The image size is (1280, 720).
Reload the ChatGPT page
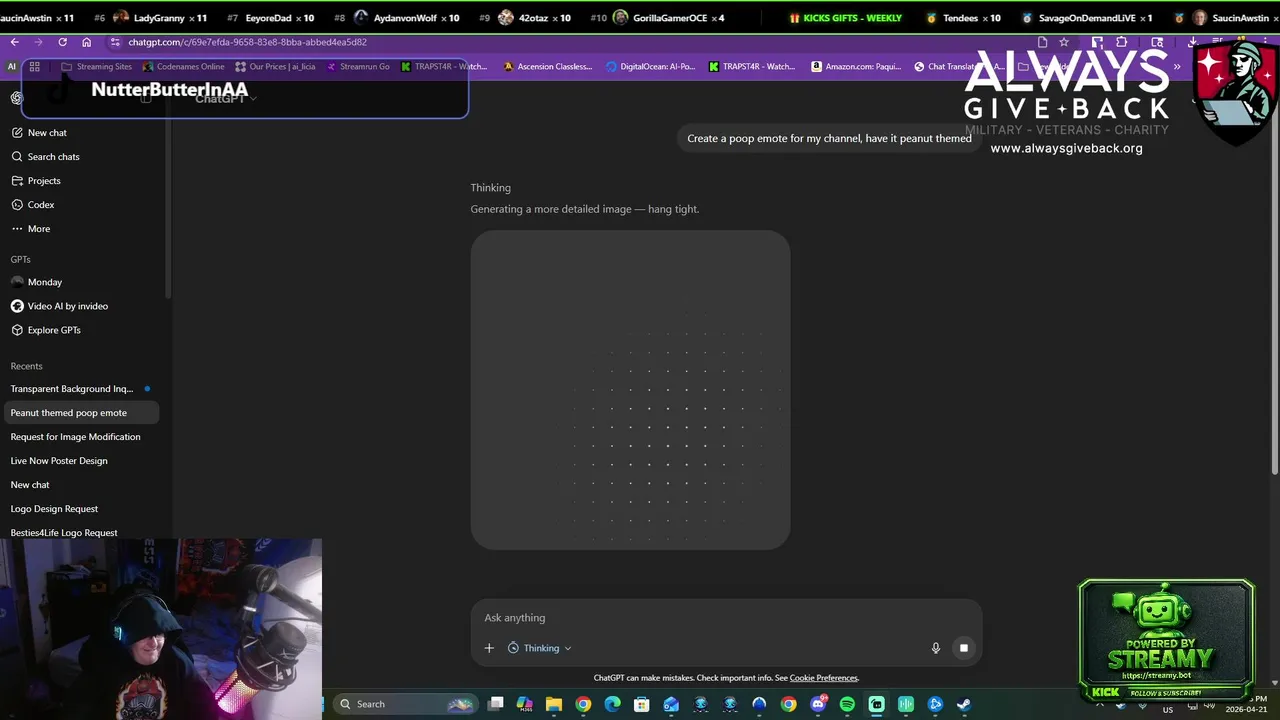62,42
